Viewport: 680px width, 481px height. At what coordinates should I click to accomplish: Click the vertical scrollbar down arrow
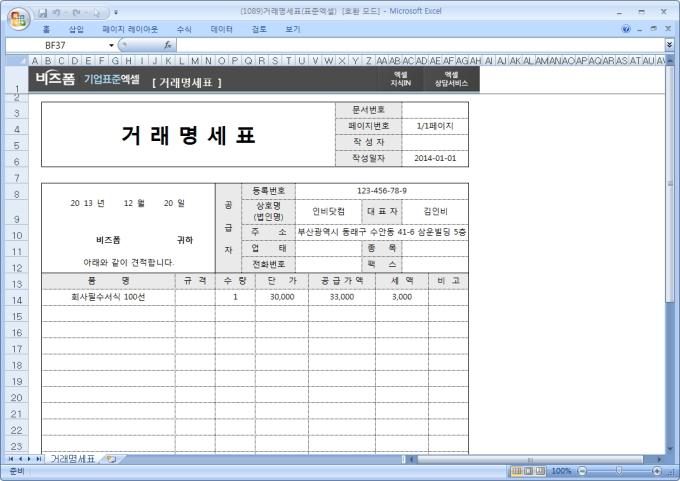(670, 449)
